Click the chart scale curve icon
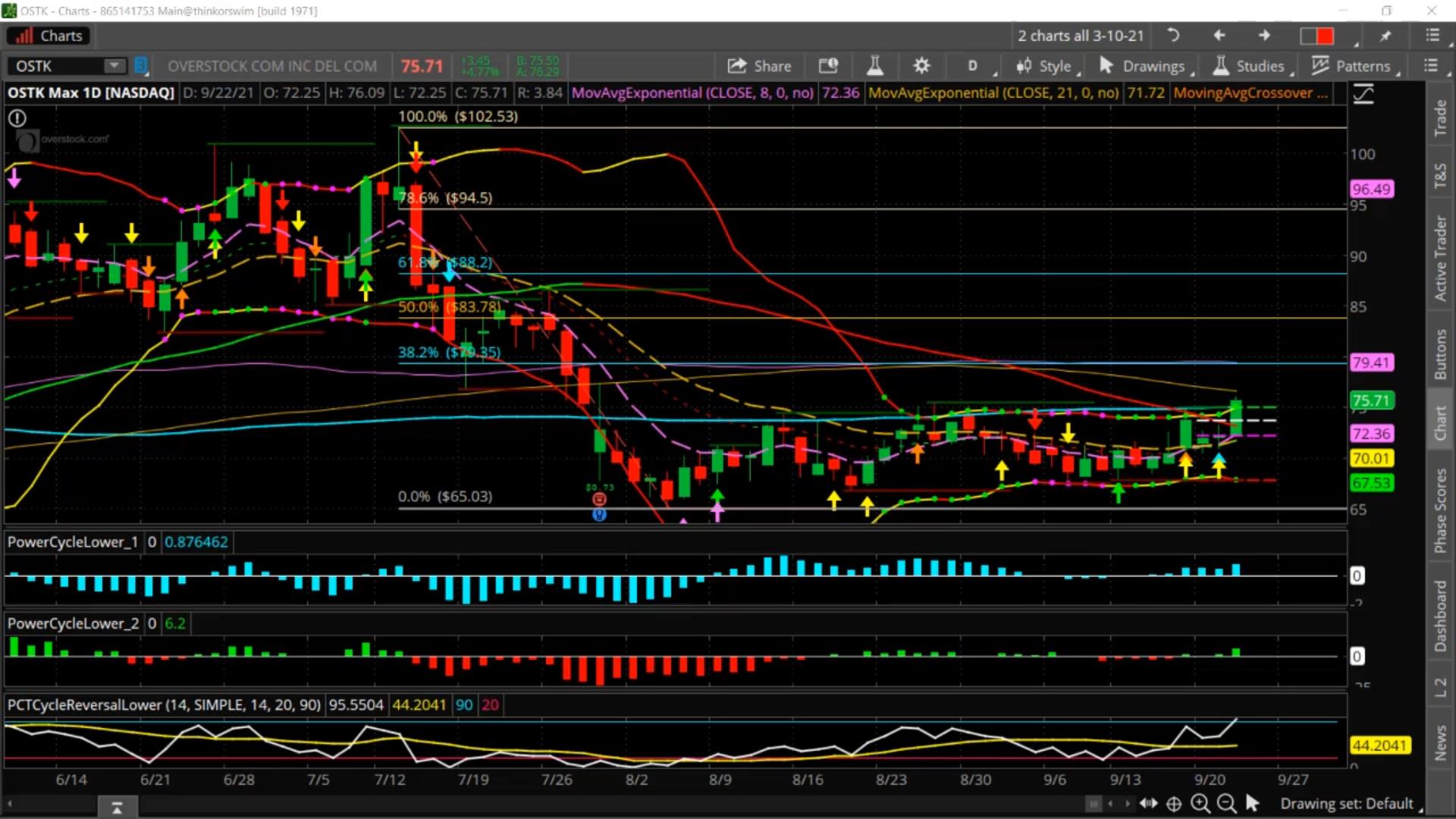 point(1363,94)
